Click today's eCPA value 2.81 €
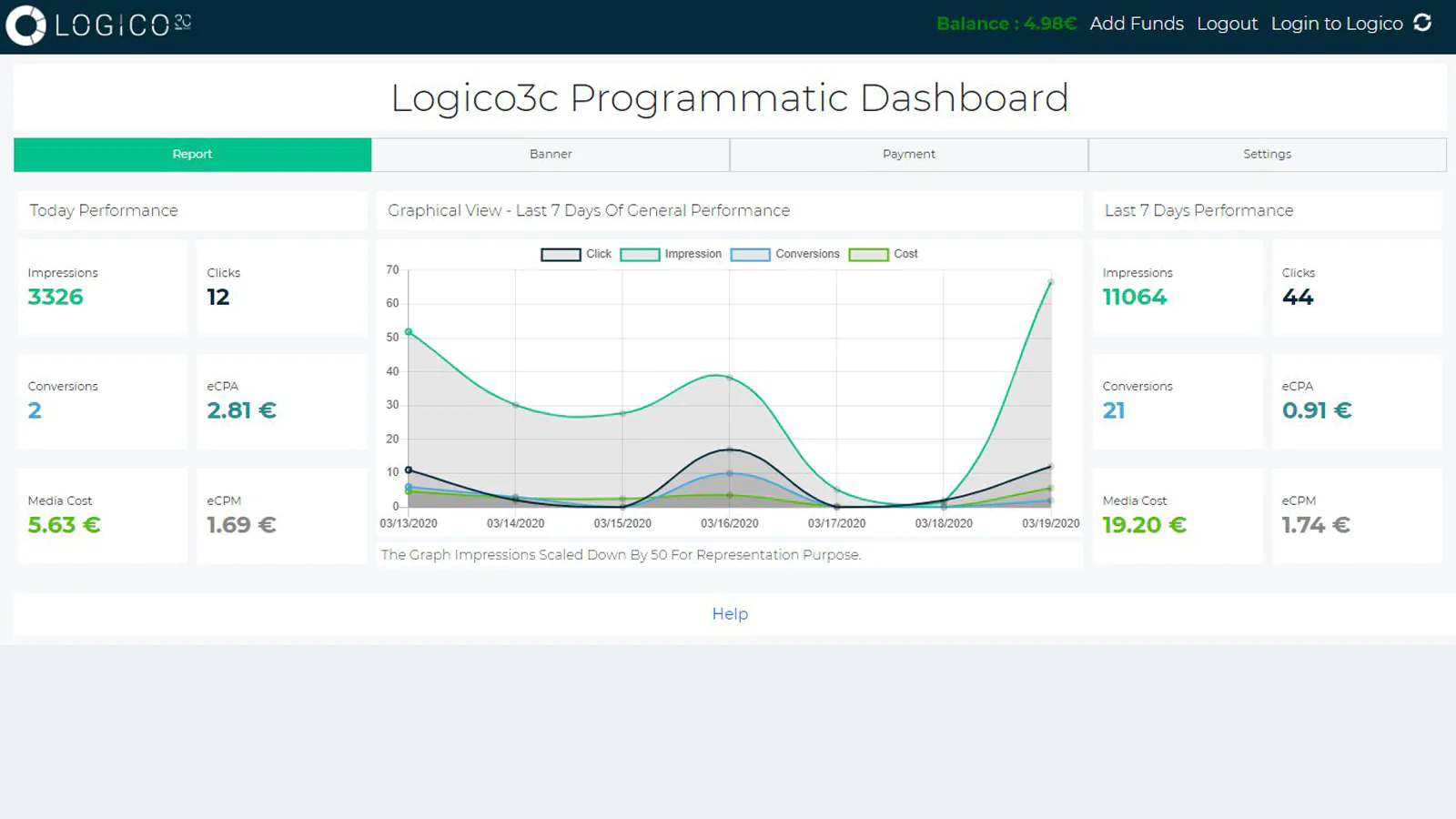The image size is (1456, 819). (241, 410)
